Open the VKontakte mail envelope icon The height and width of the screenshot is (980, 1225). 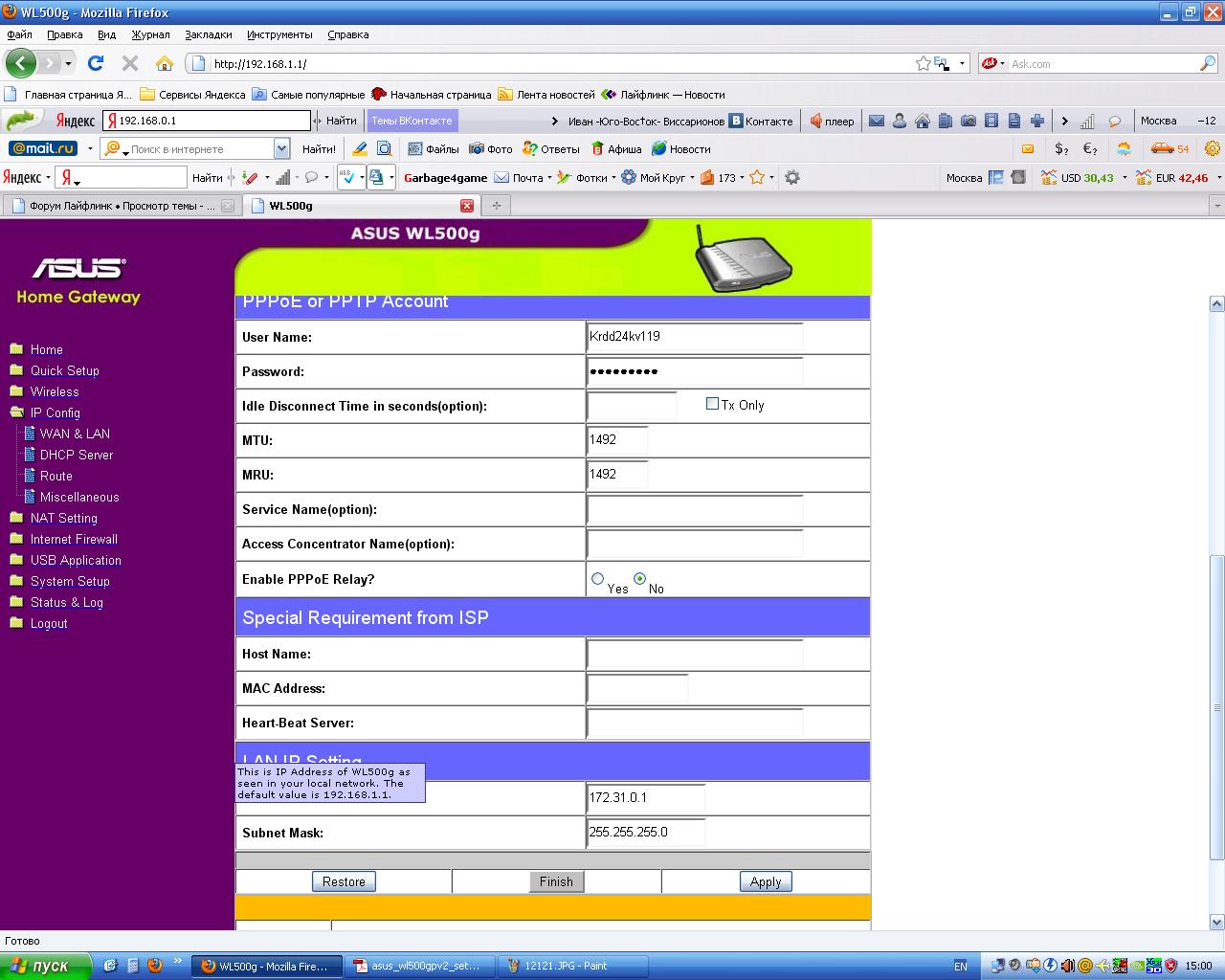876,121
